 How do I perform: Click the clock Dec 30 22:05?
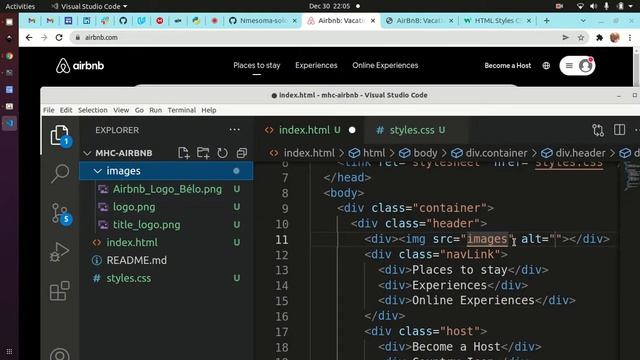[x=329, y=6]
